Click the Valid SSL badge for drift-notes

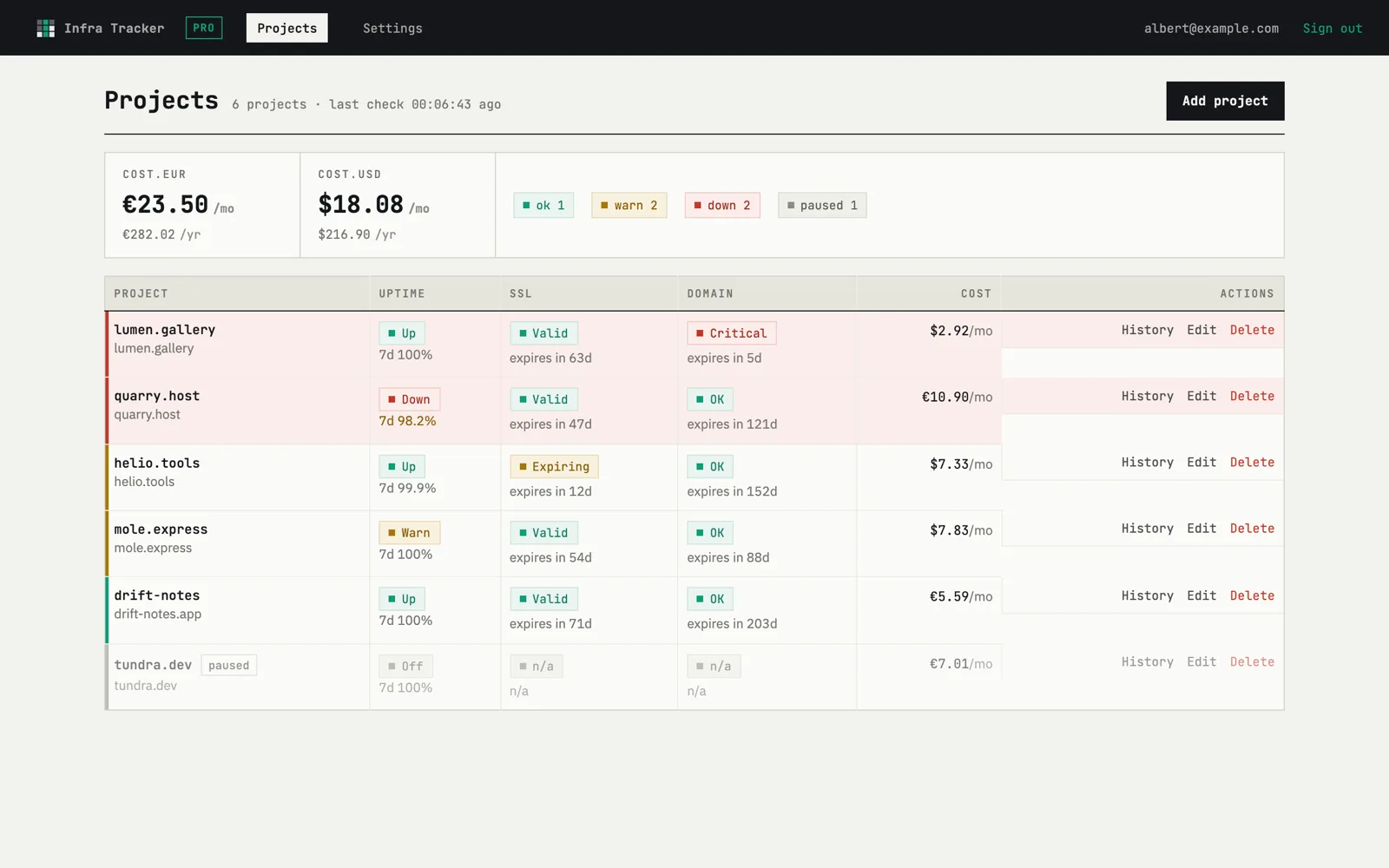[543, 599]
